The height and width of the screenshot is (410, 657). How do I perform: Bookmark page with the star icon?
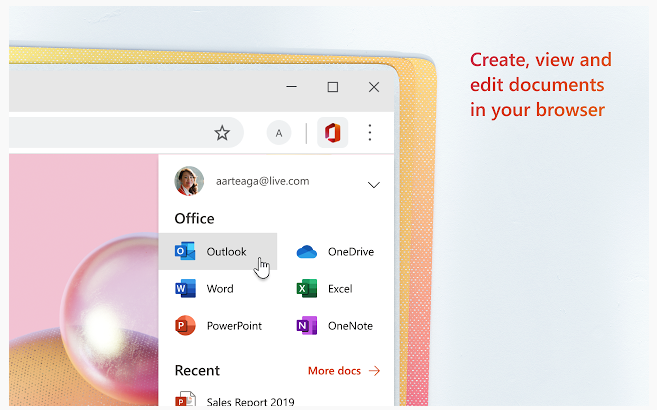222,133
